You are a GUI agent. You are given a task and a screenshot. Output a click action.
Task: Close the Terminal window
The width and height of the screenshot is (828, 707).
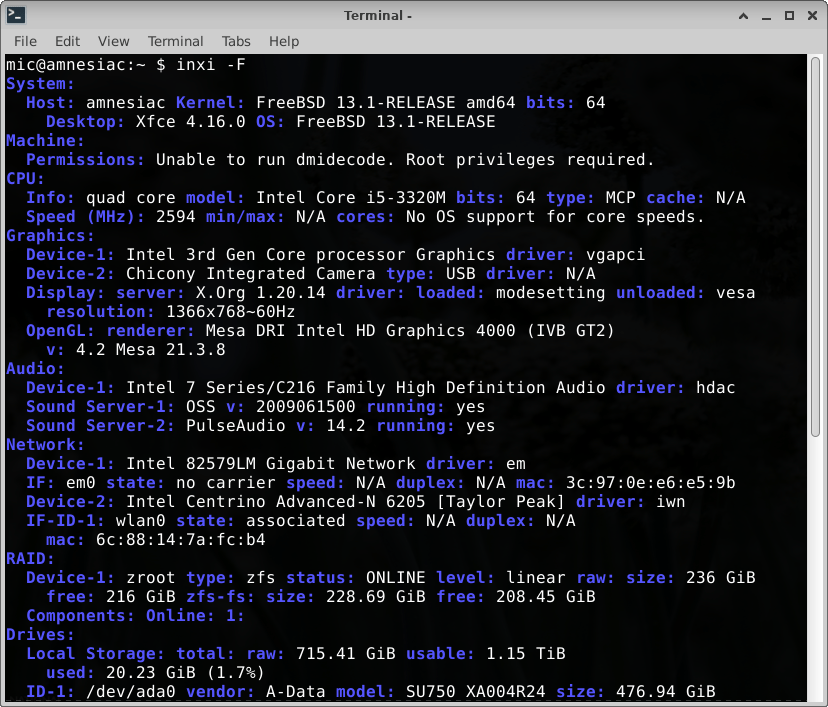click(x=811, y=15)
